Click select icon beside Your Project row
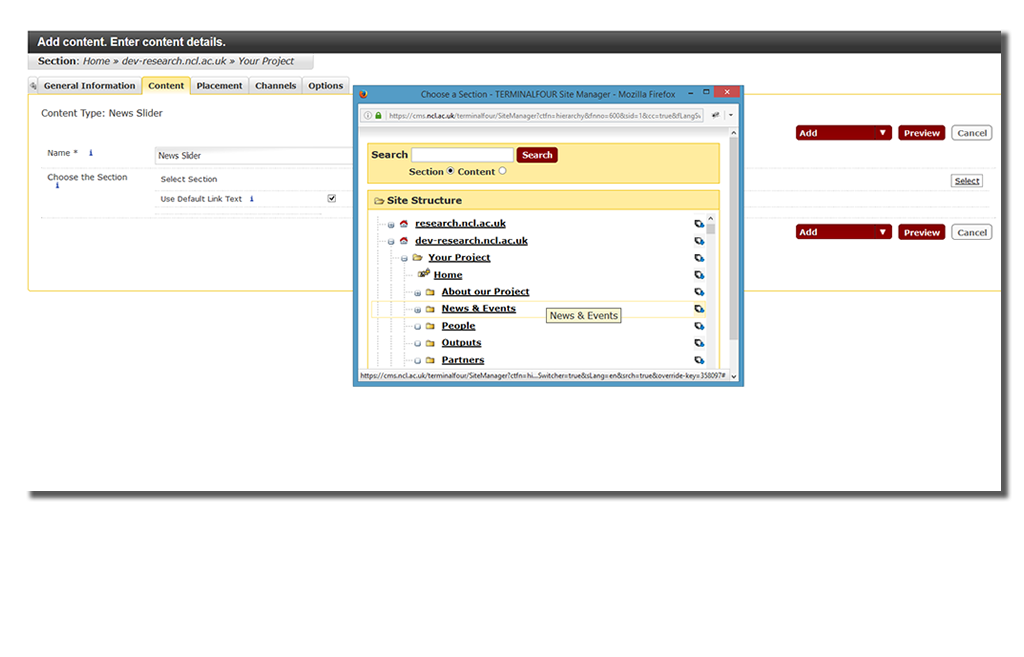The height and width of the screenshot is (657, 1024). [699, 258]
